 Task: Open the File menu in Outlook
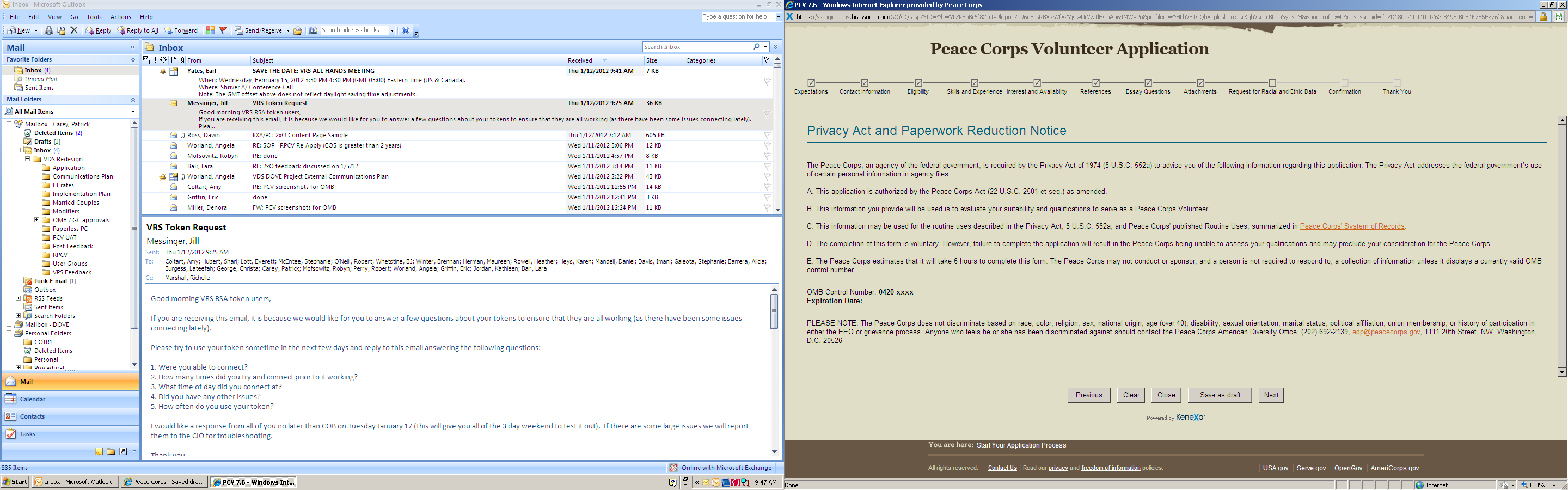click(15, 17)
